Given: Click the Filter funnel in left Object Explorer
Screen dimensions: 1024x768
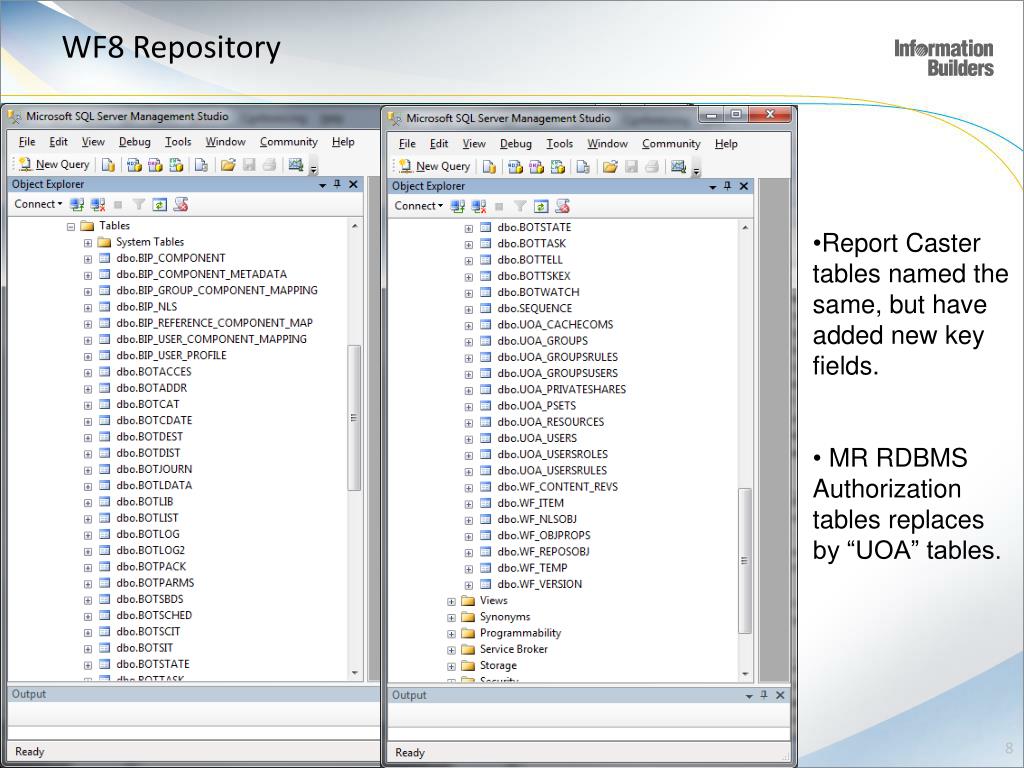Looking at the screenshot, I should [138, 204].
